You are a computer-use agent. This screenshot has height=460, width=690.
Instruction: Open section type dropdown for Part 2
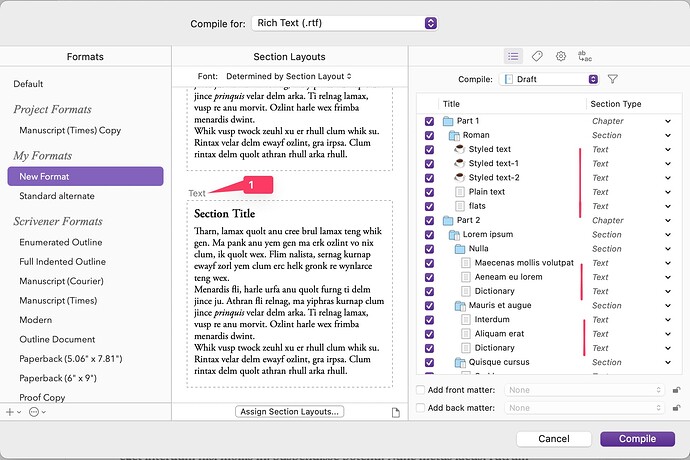tap(668, 221)
